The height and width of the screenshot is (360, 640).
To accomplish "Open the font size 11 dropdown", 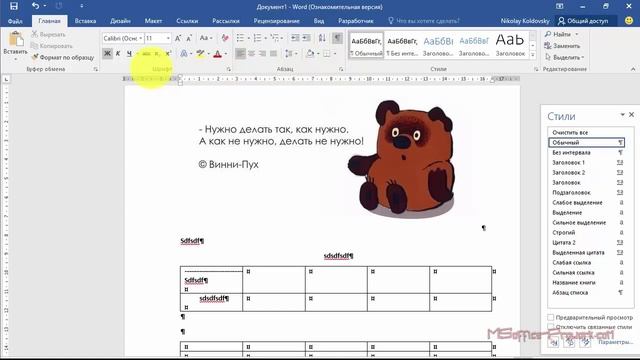I will 168,38.
